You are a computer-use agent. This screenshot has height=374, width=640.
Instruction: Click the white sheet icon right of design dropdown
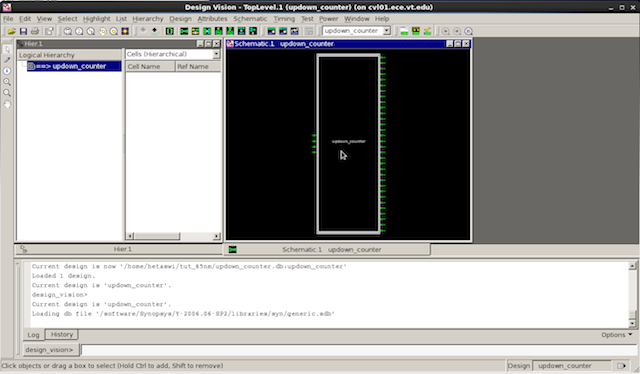pyautogui.click(x=404, y=31)
